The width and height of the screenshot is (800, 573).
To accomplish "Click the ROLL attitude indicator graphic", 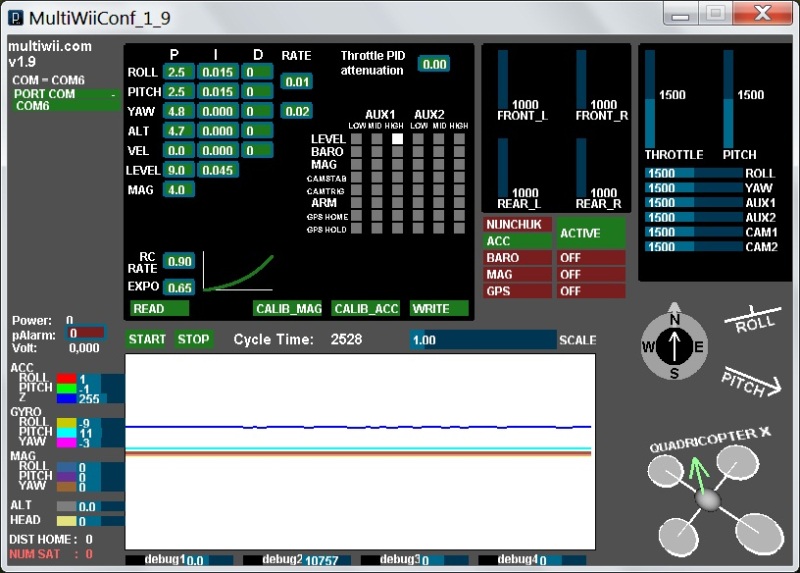I will [x=753, y=320].
